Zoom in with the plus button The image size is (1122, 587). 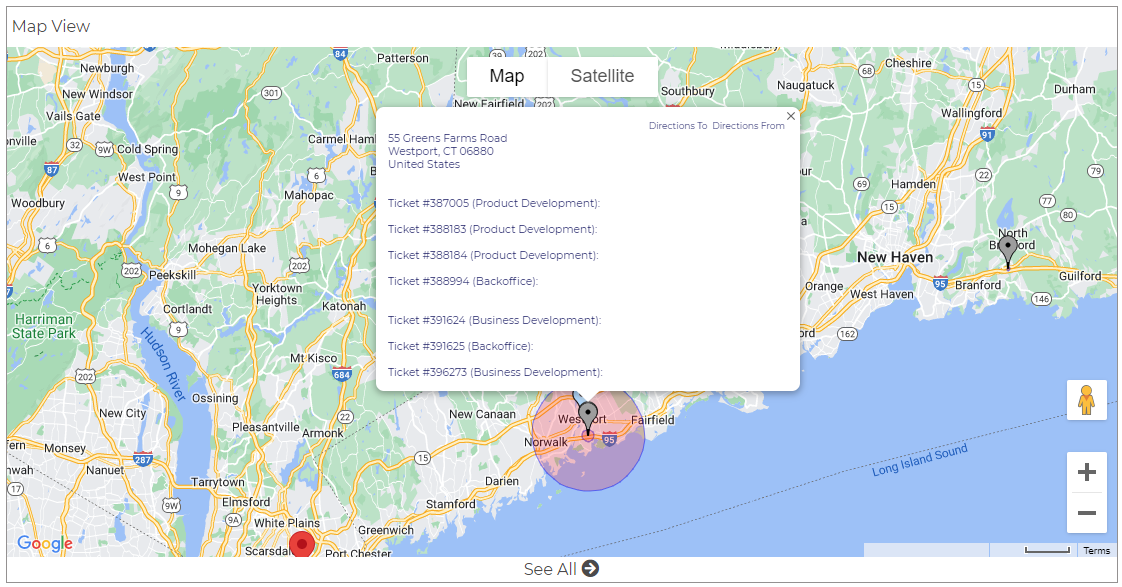coord(1086,472)
